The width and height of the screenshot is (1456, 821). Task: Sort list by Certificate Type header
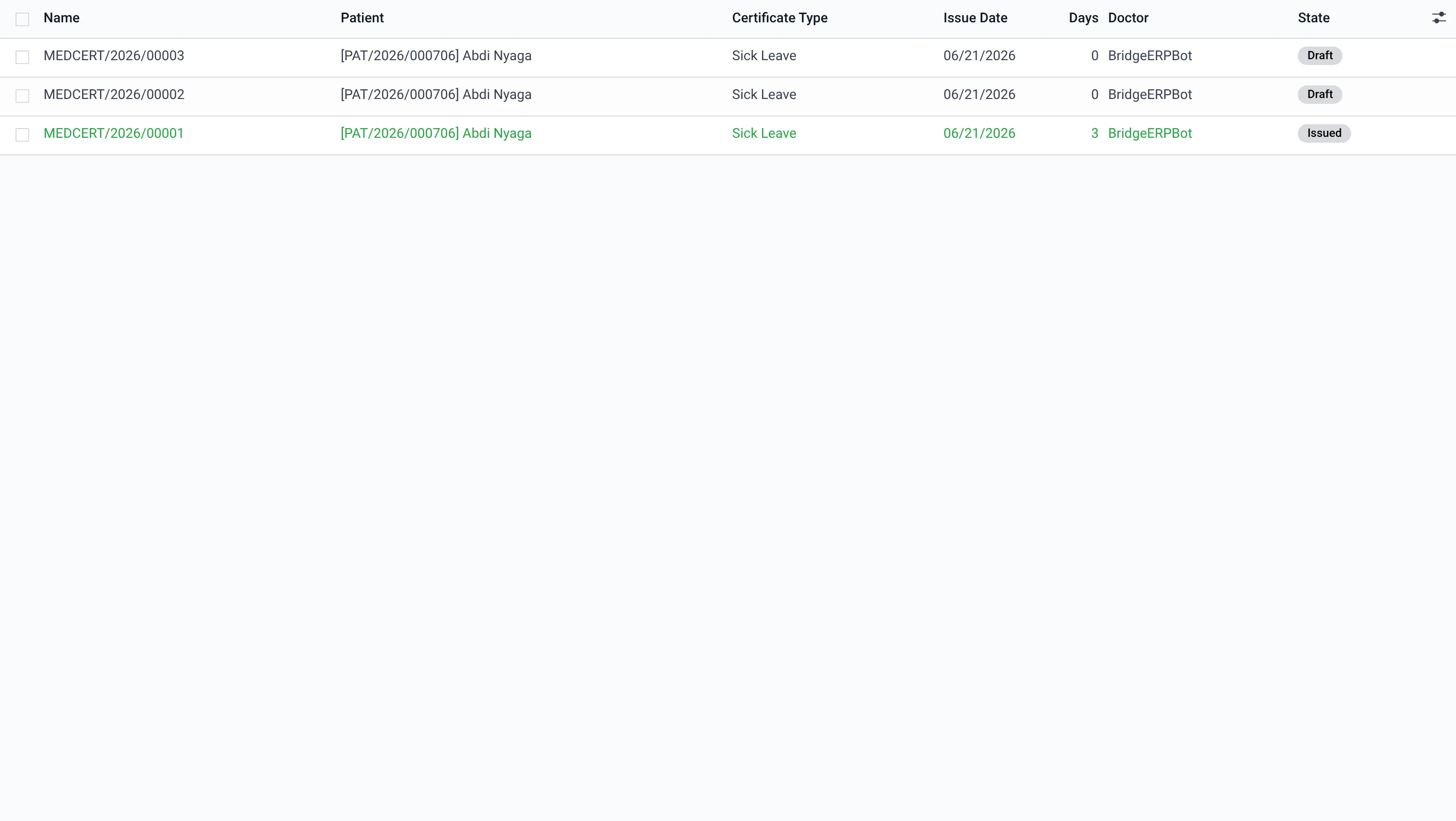(x=779, y=18)
